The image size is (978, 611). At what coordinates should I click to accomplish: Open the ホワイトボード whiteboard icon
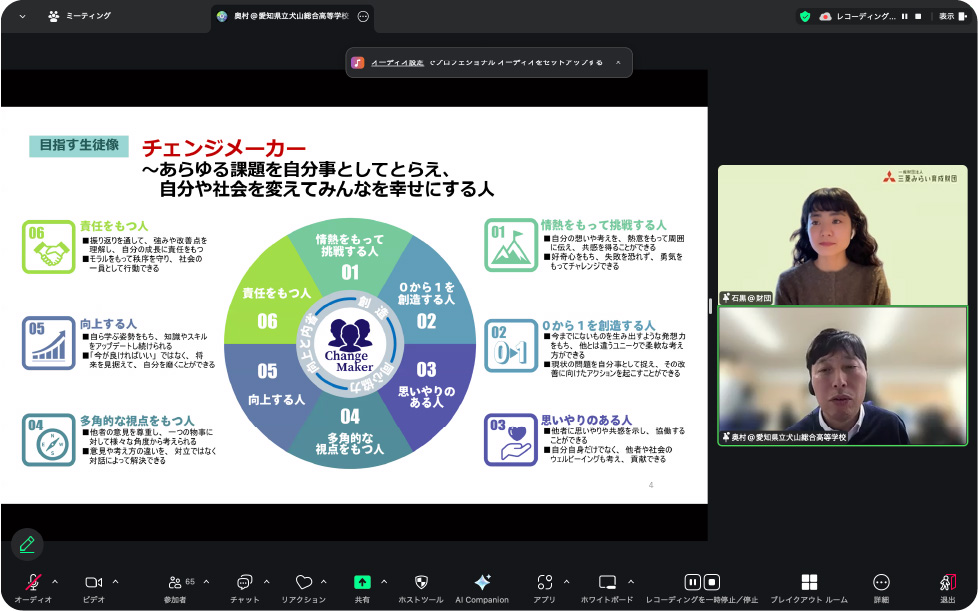[x=607, y=582]
